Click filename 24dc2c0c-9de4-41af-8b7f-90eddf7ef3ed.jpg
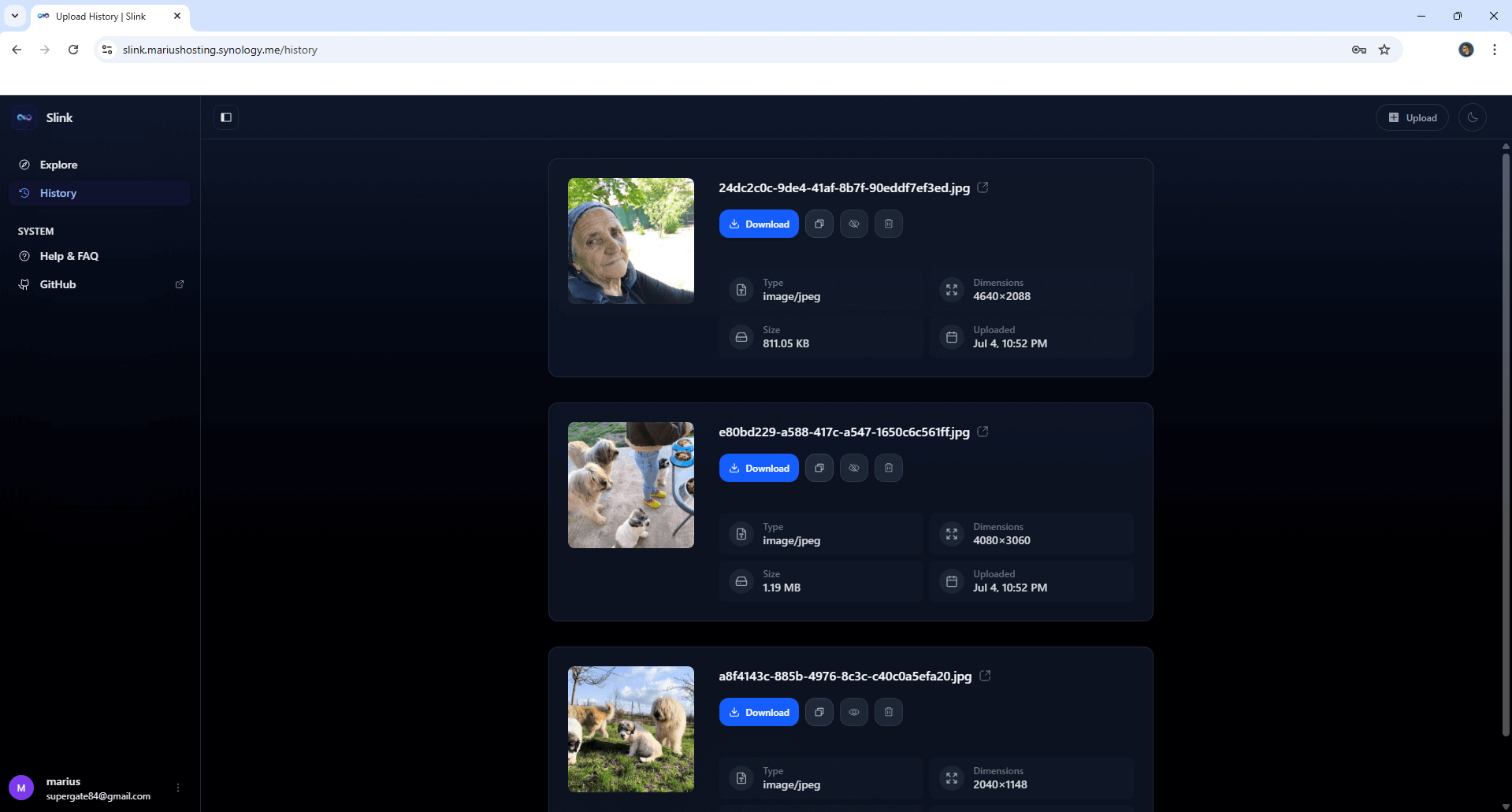1512x812 pixels. point(844,187)
